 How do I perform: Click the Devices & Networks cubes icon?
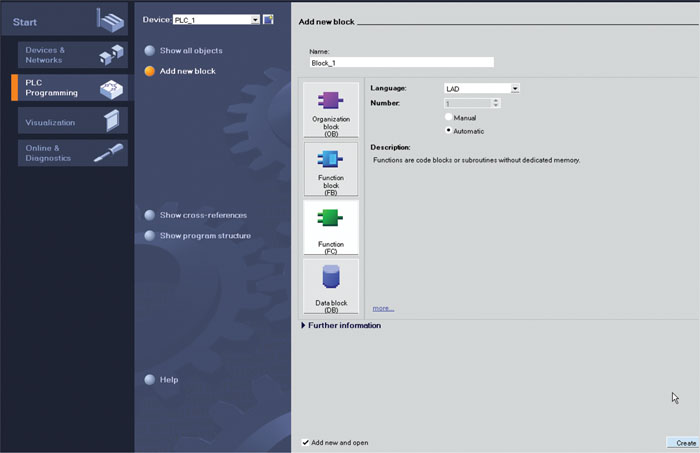coord(111,55)
